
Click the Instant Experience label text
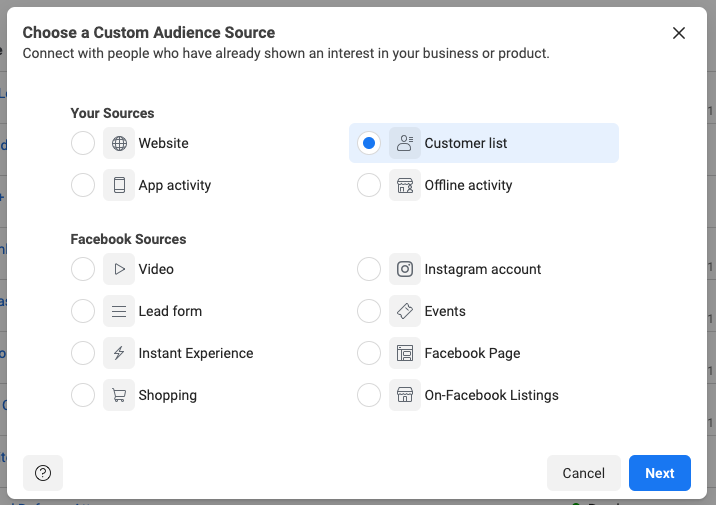[196, 353]
